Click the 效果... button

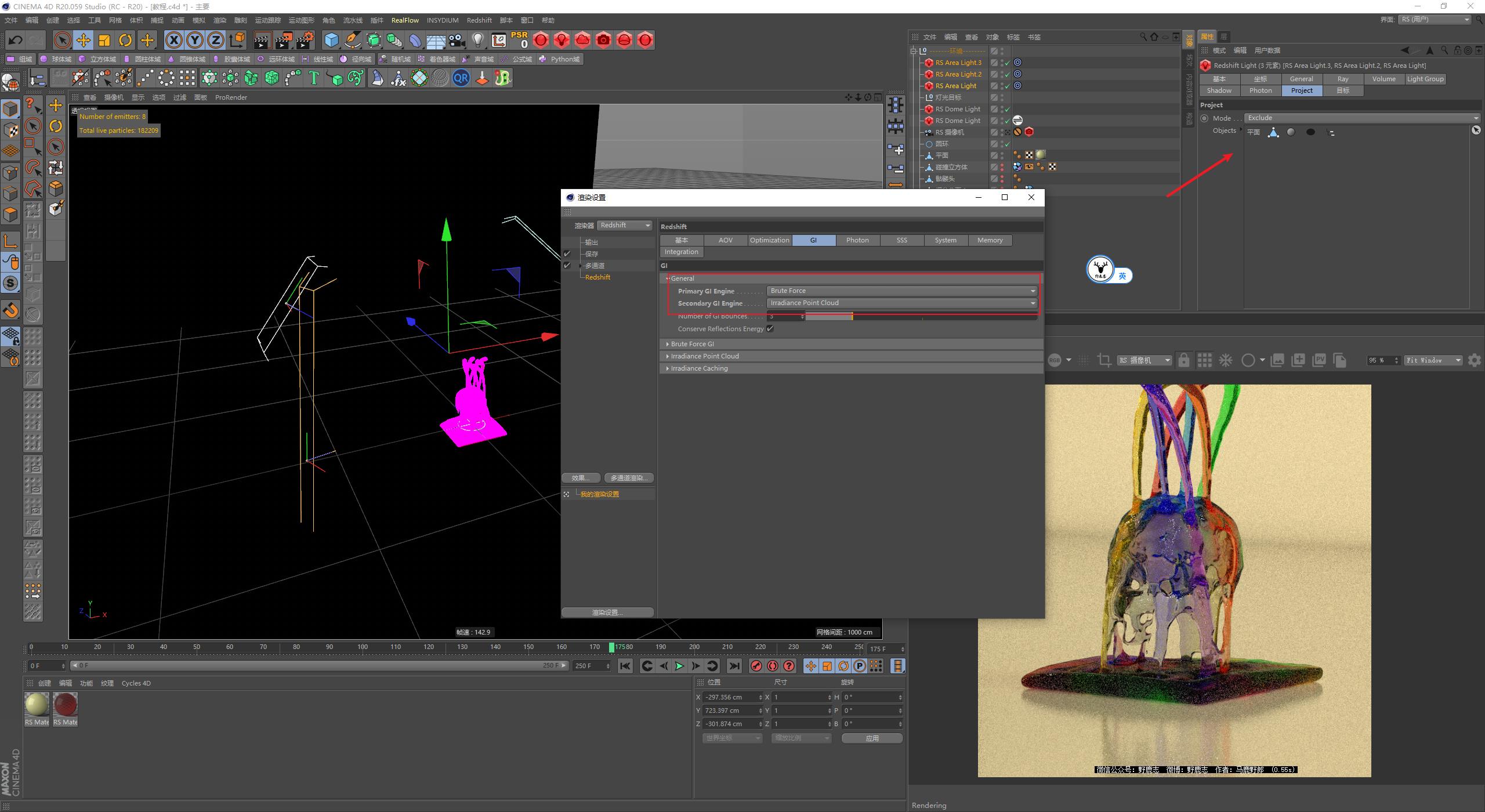580,477
